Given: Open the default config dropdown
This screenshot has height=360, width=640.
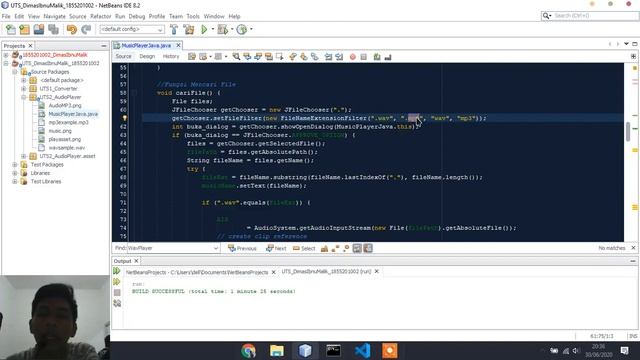Looking at the screenshot, I should [x=132, y=29].
